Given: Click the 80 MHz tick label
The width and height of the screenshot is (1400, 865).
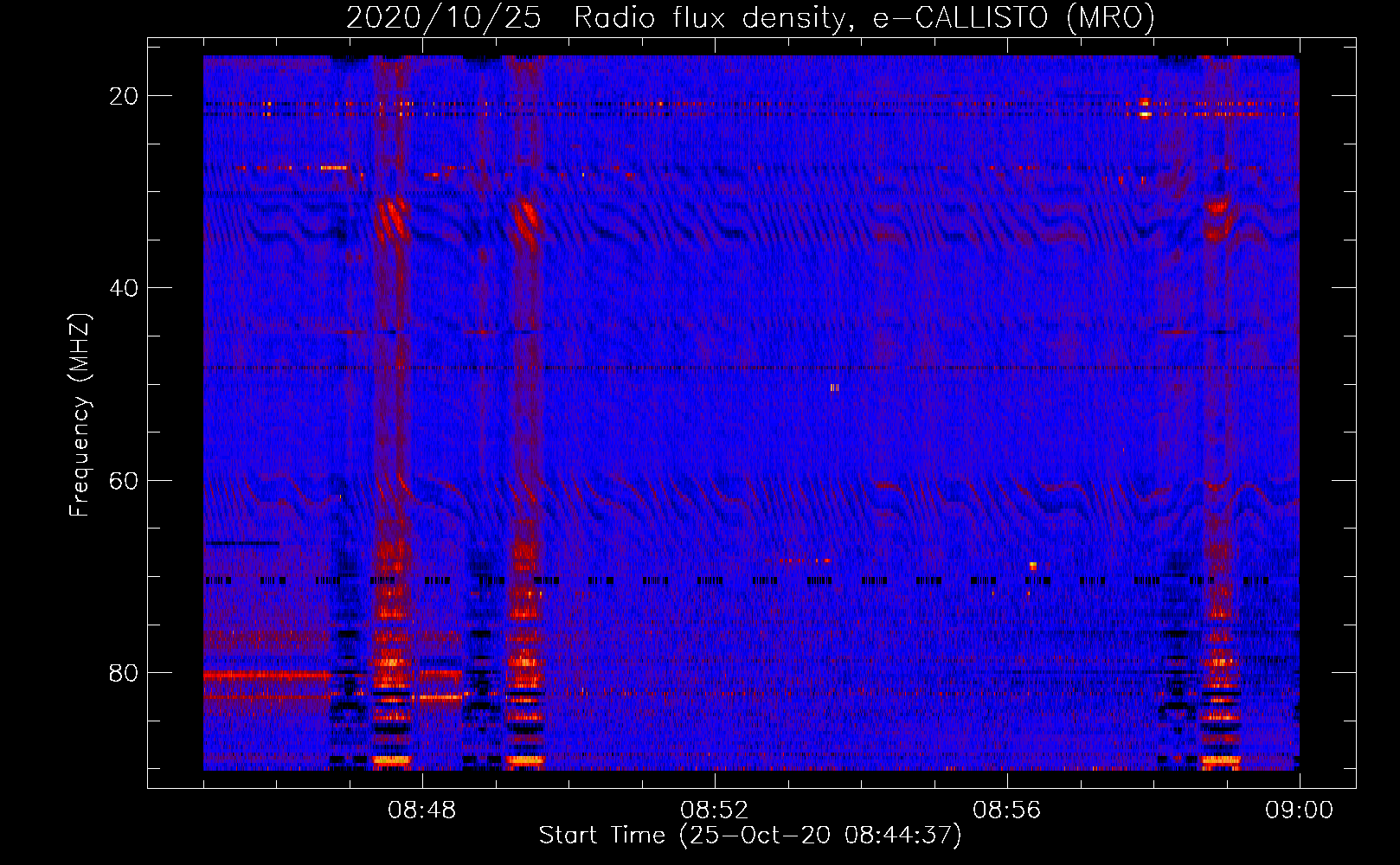Looking at the screenshot, I should pyautogui.click(x=124, y=672).
